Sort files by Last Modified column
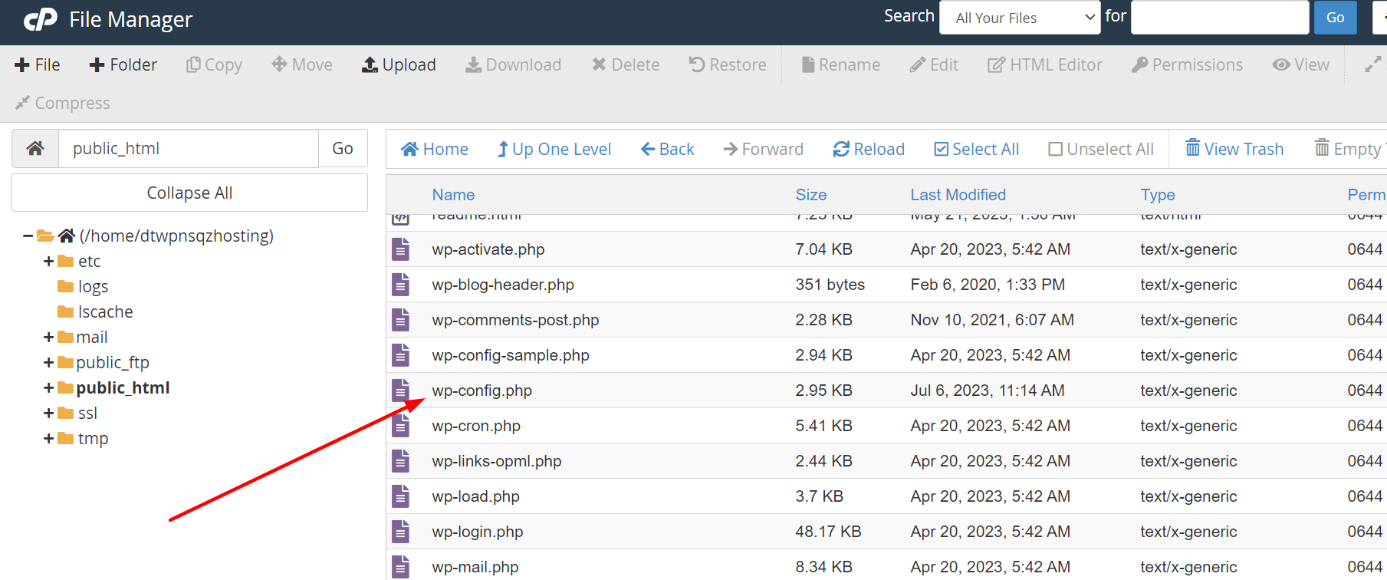The width and height of the screenshot is (1387, 580). pos(958,194)
